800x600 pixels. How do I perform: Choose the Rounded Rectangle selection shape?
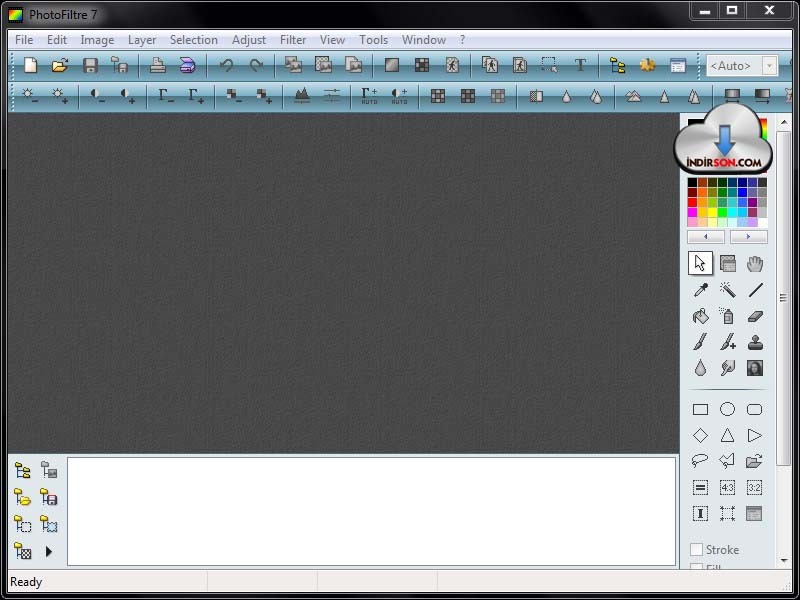pos(755,409)
